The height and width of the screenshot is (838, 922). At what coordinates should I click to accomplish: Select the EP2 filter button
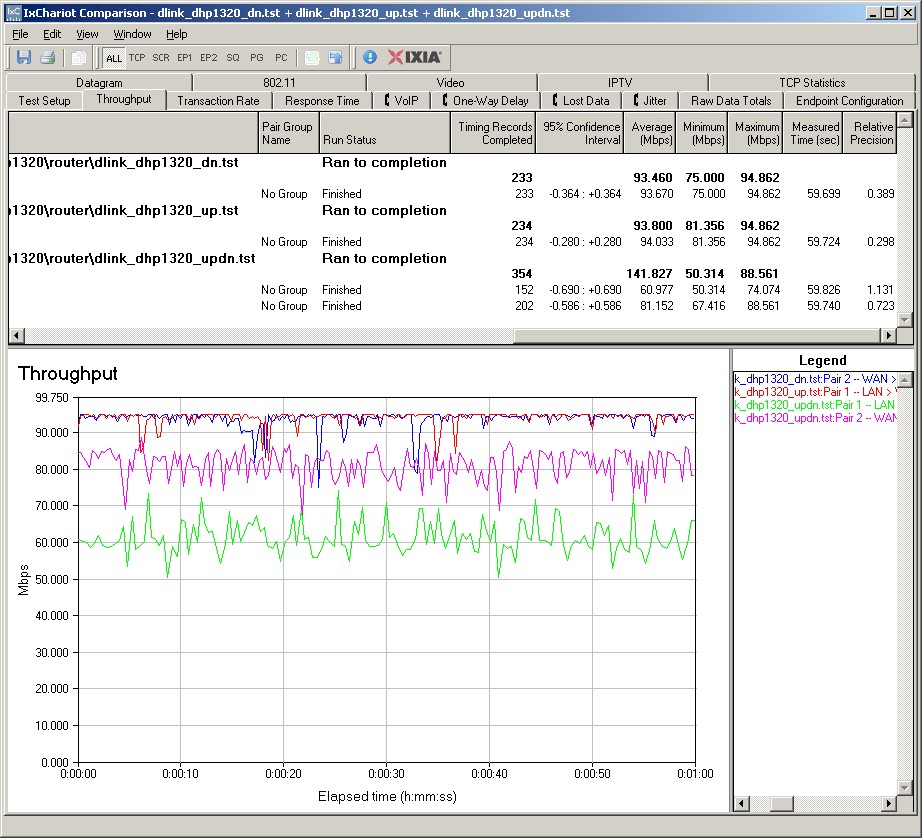209,58
